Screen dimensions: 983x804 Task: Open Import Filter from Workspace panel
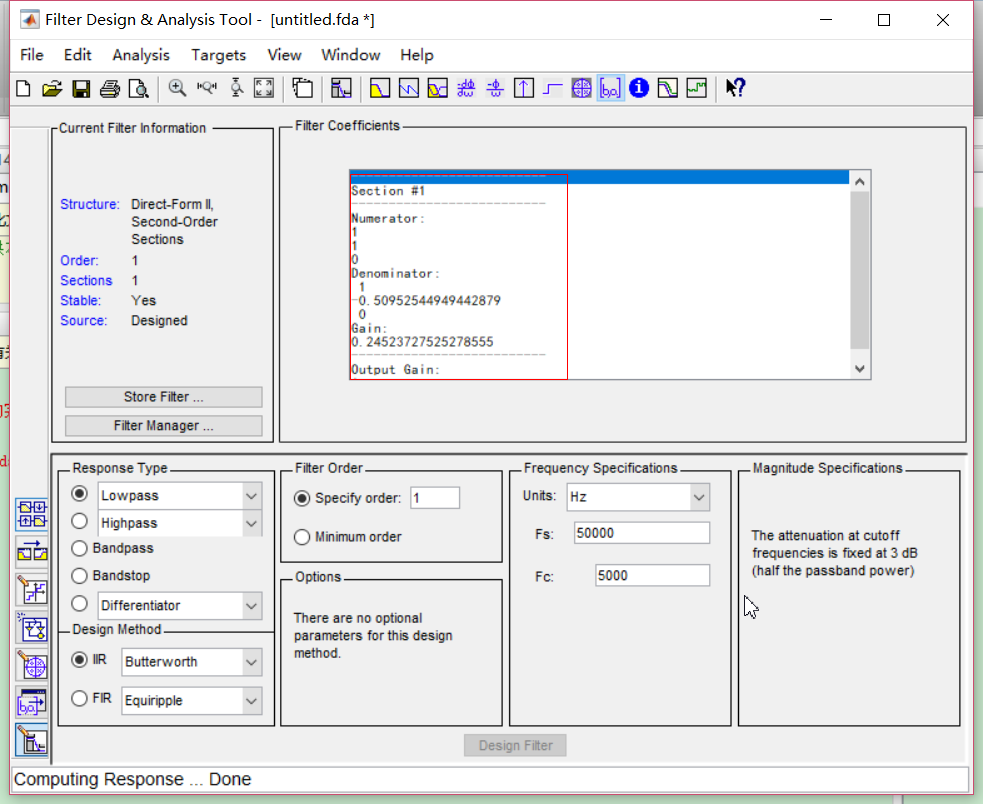point(31,703)
